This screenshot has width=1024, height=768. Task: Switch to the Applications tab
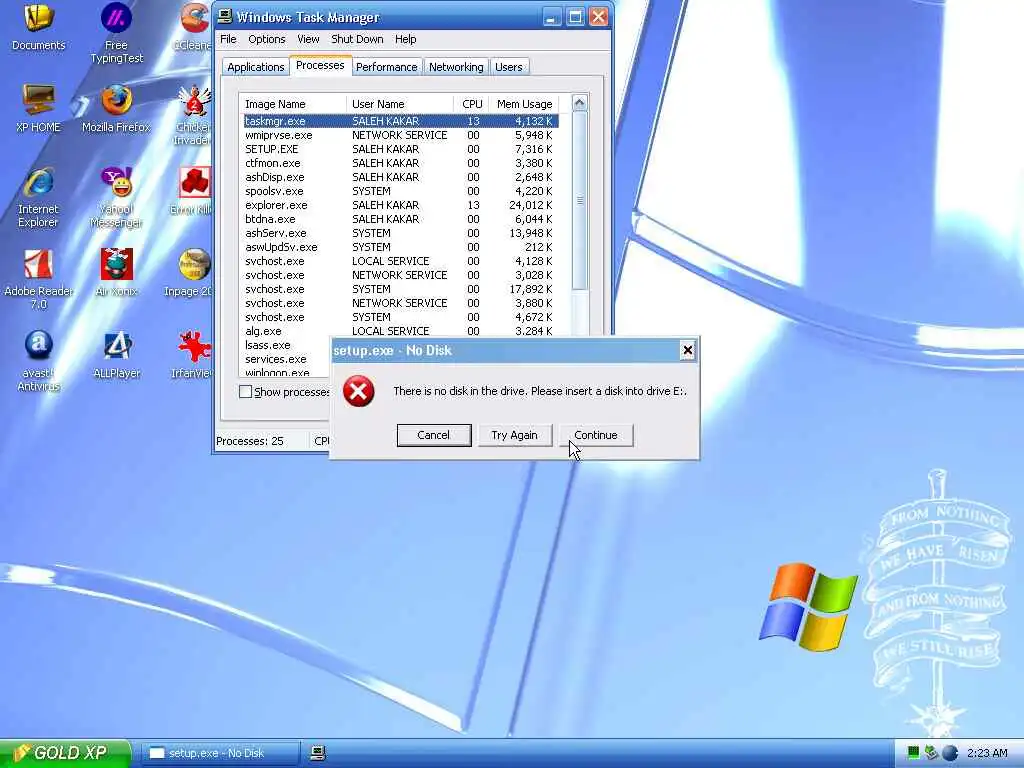[x=255, y=67]
